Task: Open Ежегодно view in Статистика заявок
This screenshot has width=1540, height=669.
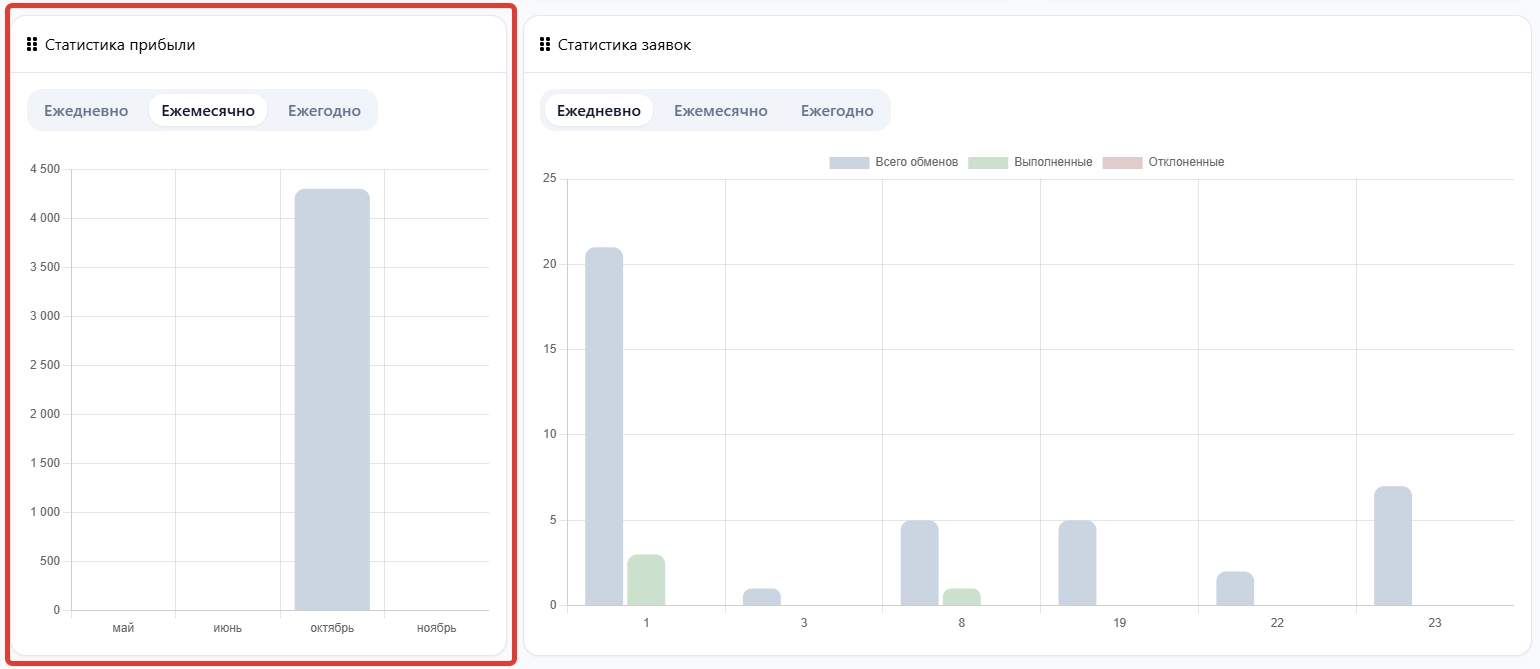Action: coord(837,110)
